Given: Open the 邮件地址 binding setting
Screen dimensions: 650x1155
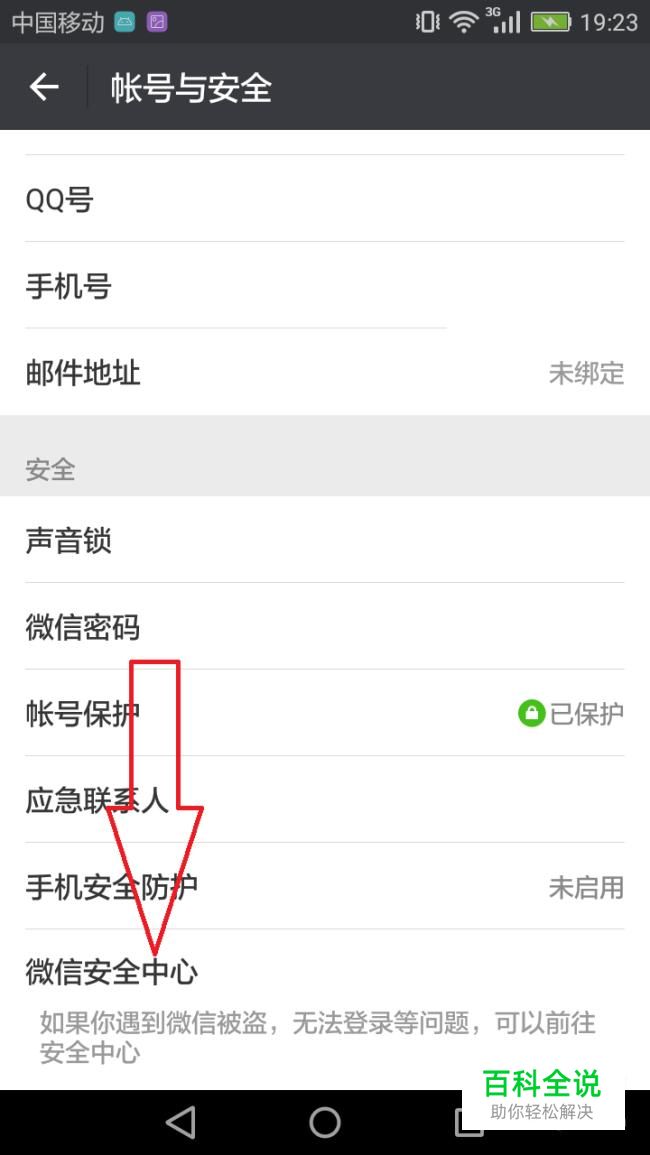Looking at the screenshot, I should pyautogui.click(x=325, y=372).
